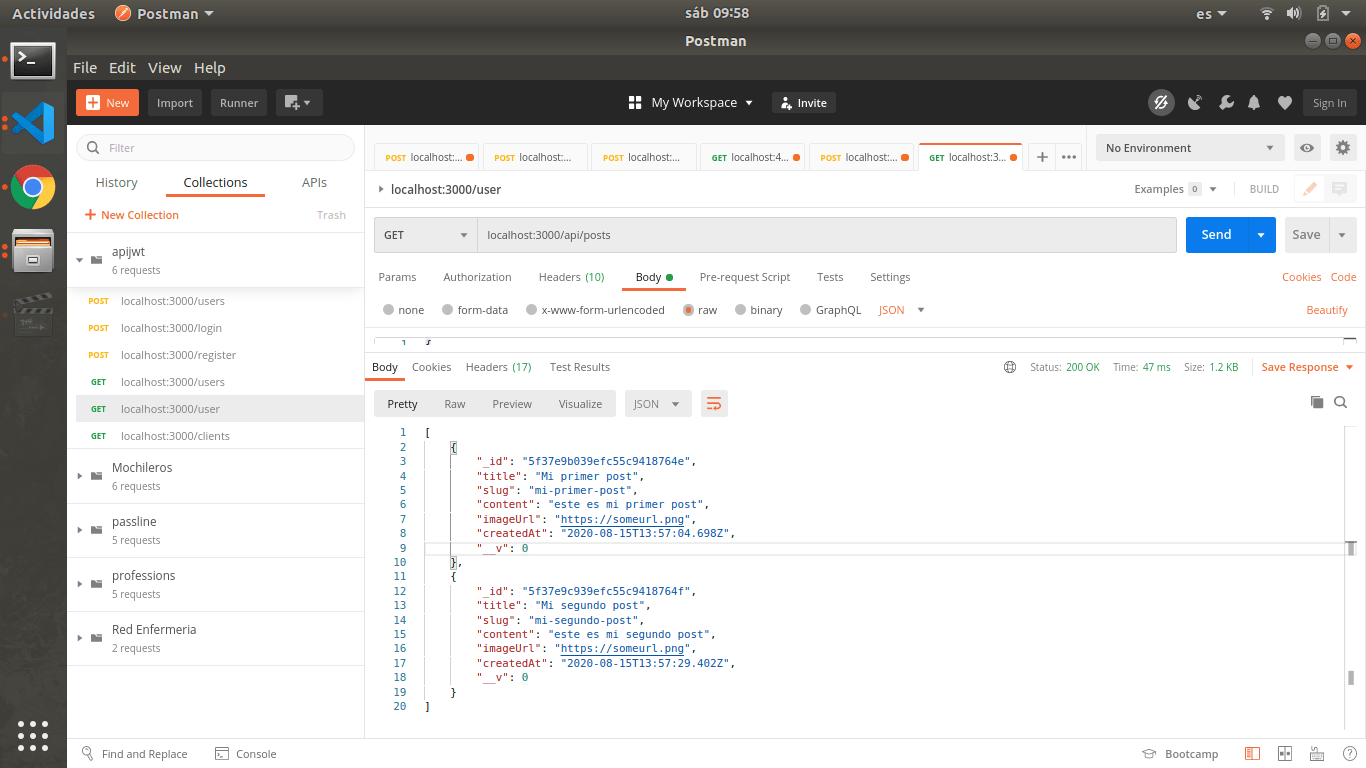Launch Visual Studio Code from the dock
This screenshot has height=768, width=1366.
tap(33, 123)
